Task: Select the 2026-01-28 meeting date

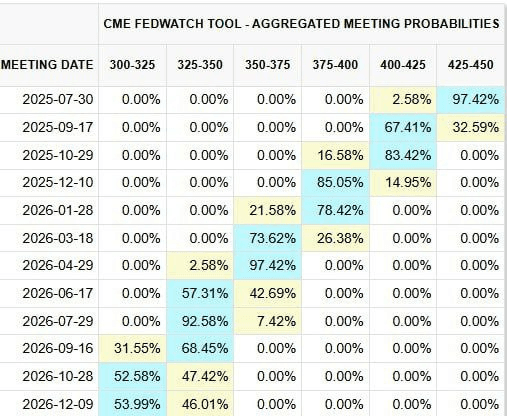Action: tap(58, 210)
